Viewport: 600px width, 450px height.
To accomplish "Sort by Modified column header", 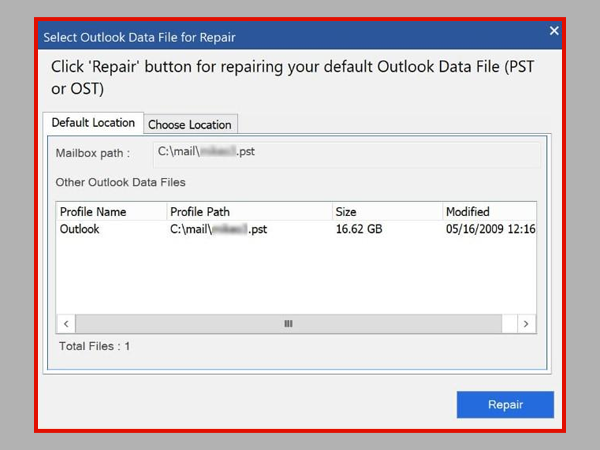I will point(489,211).
